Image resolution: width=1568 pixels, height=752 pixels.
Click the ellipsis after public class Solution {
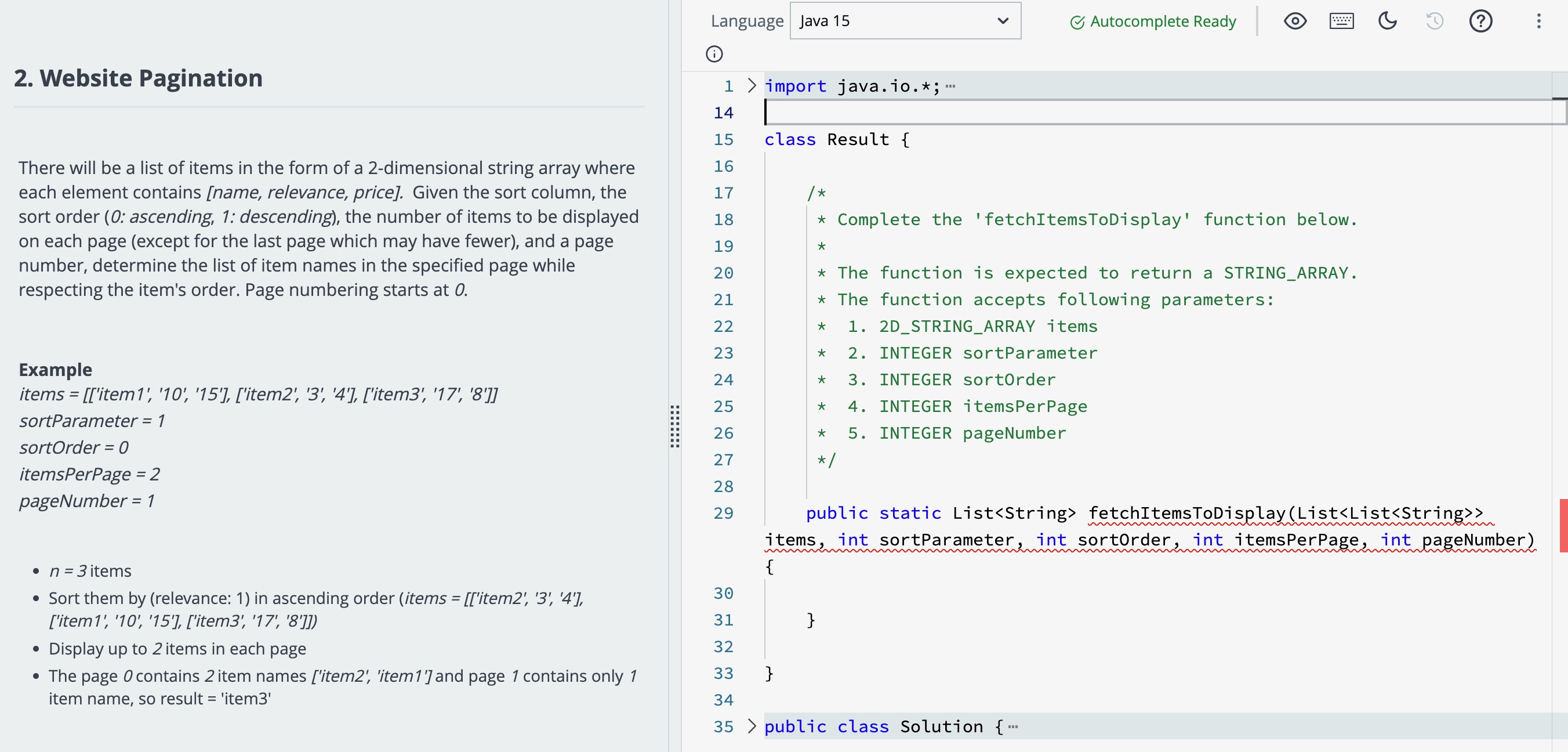click(1013, 726)
